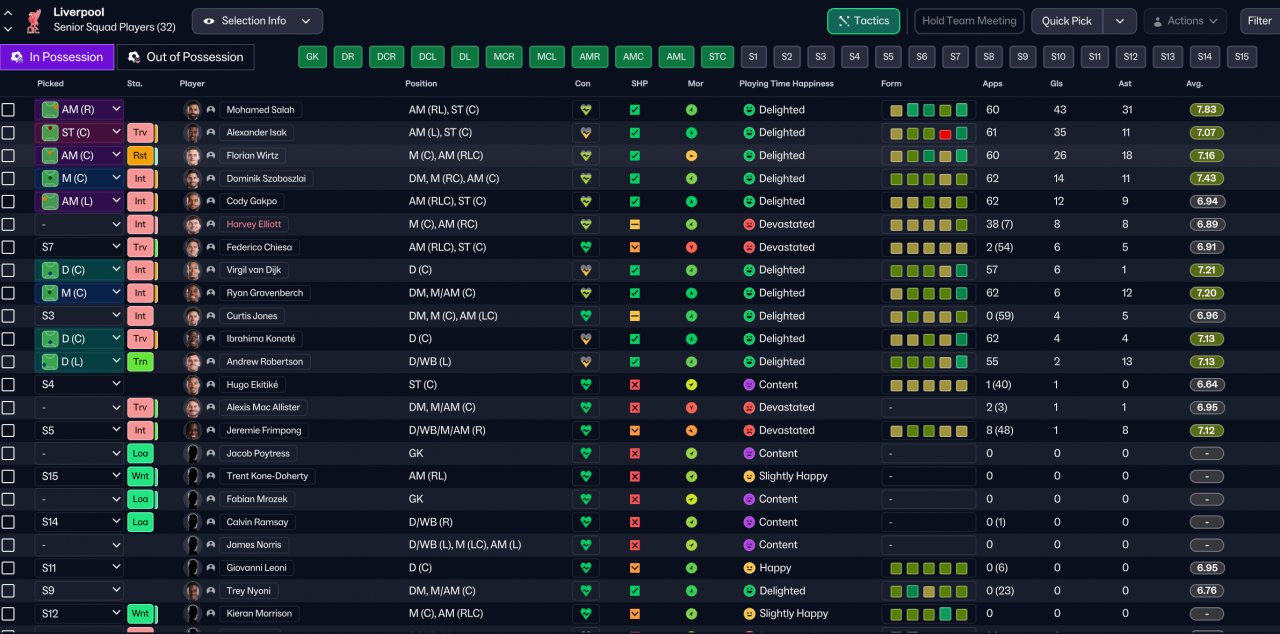Click Alexis Mac Allister's morale icon
Screen dimensions: 1280x634
[691, 407]
